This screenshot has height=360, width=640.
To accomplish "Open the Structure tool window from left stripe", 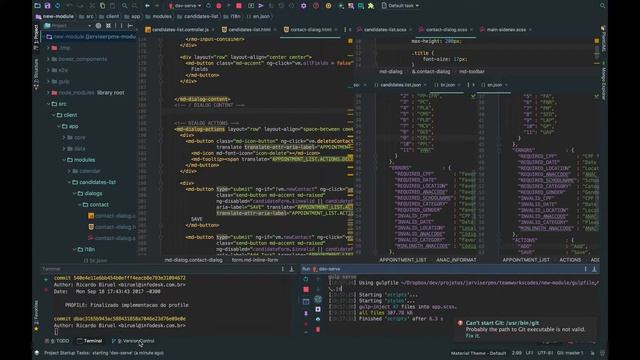I will (36, 74).
